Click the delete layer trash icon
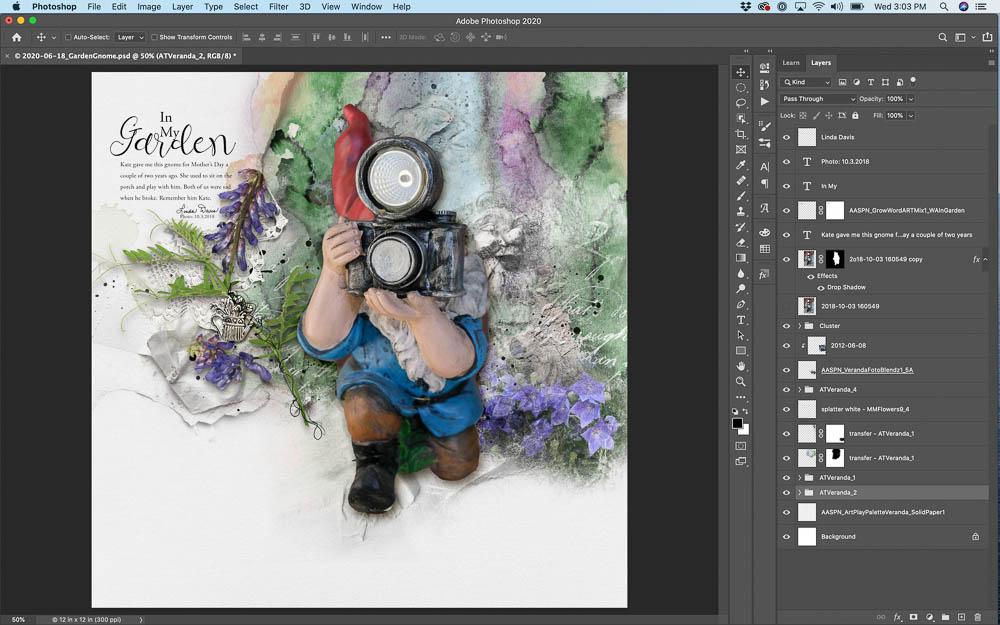Viewport: 1000px width, 625px height. tap(978, 617)
